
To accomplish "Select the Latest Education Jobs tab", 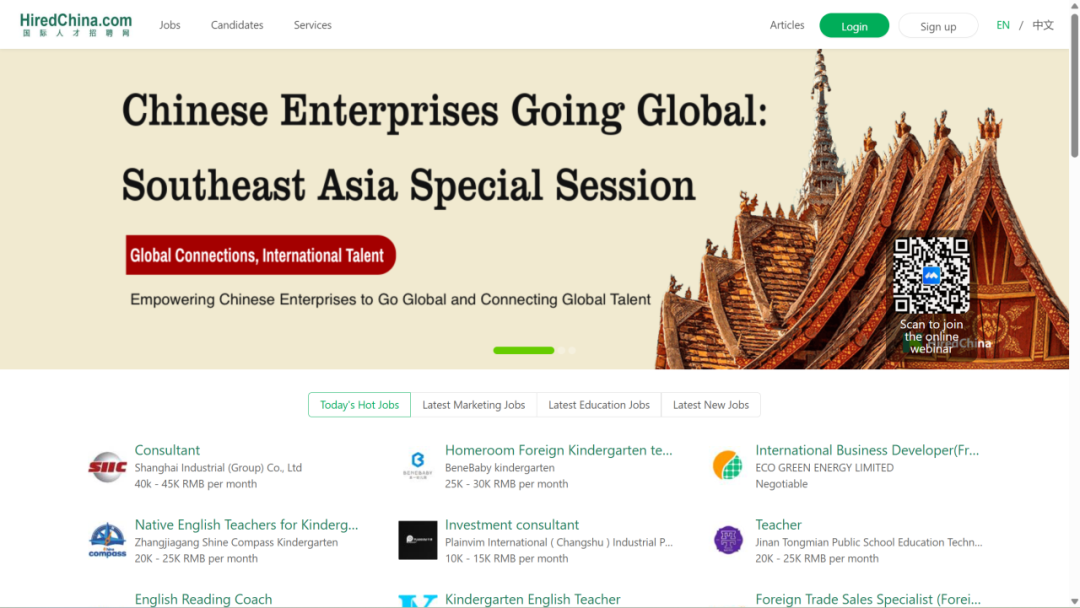I will 599,405.
